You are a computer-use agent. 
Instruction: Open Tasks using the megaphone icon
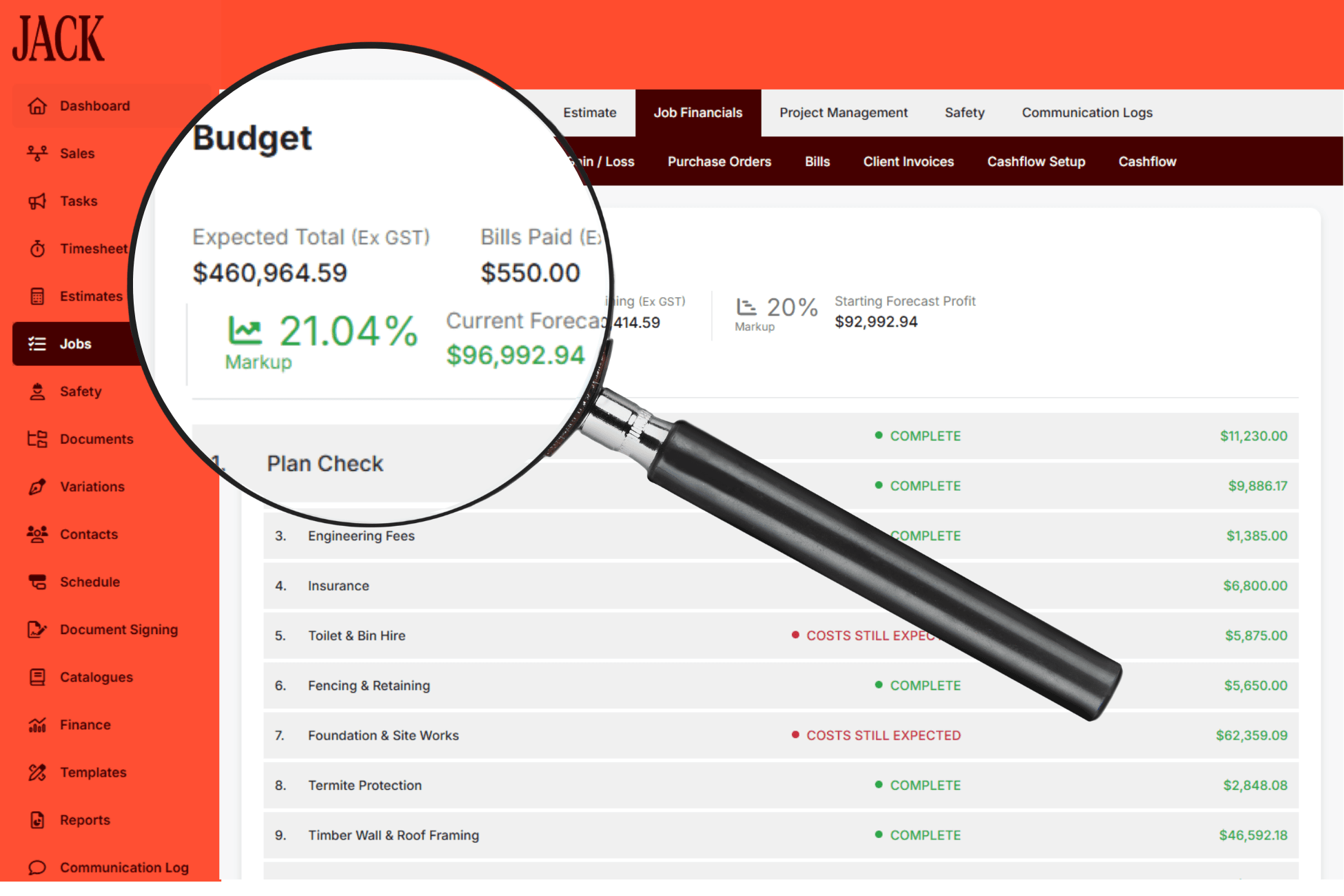coord(37,201)
